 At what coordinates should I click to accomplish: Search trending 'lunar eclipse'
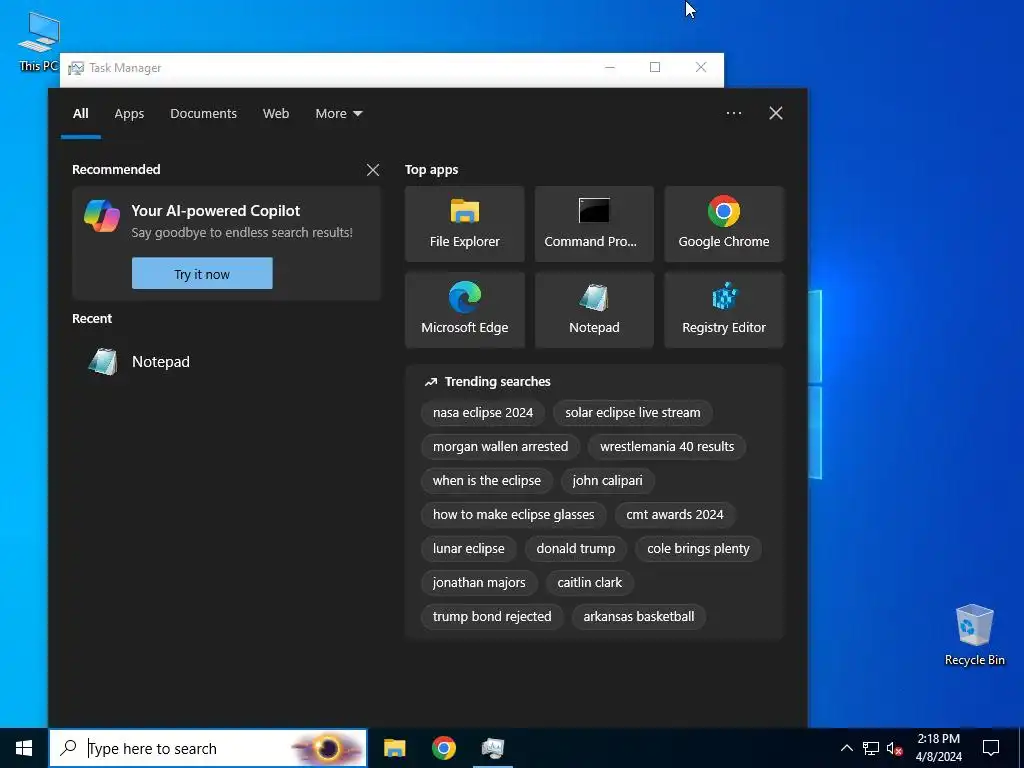468,549
